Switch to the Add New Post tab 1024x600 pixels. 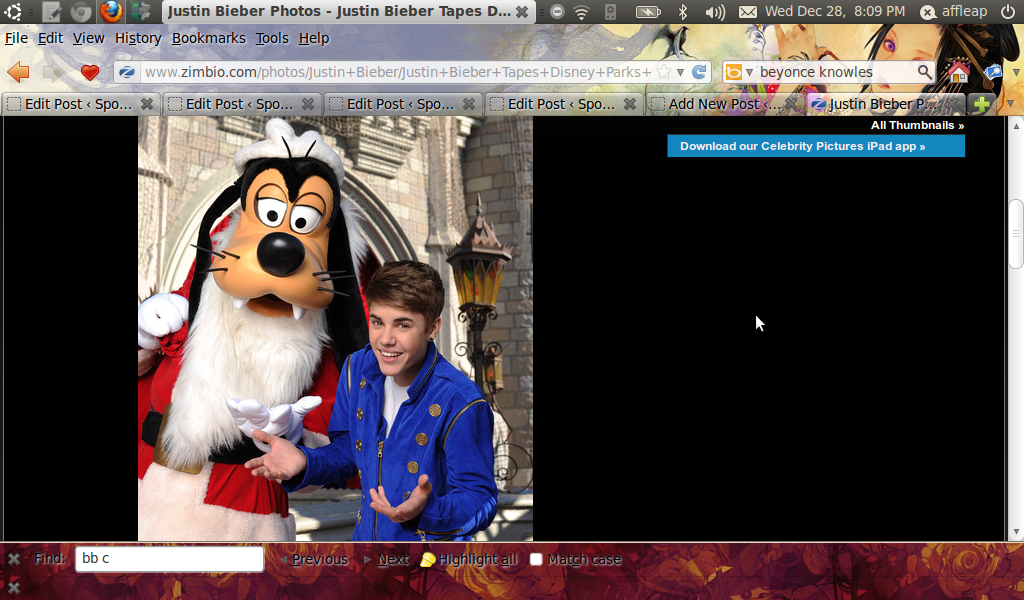pos(724,104)
